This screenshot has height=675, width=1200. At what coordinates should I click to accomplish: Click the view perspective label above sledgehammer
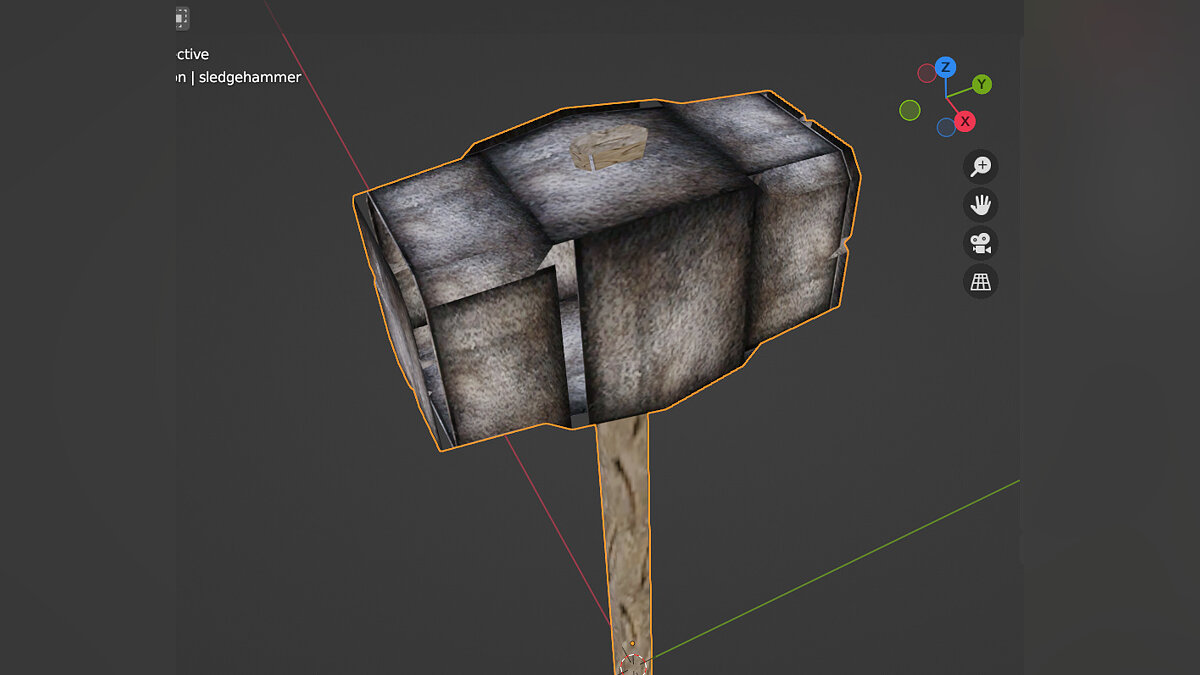(x=193, y=54)
